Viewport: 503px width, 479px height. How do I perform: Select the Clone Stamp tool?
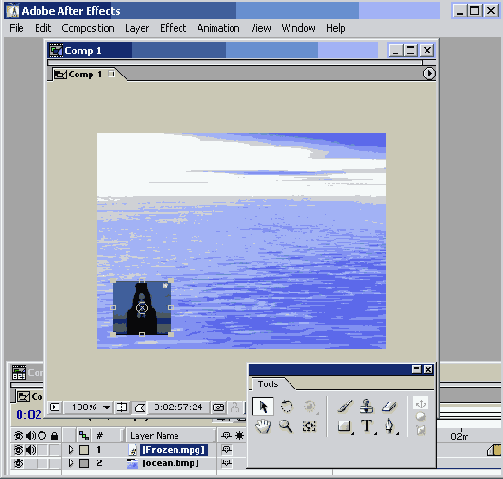366,406
